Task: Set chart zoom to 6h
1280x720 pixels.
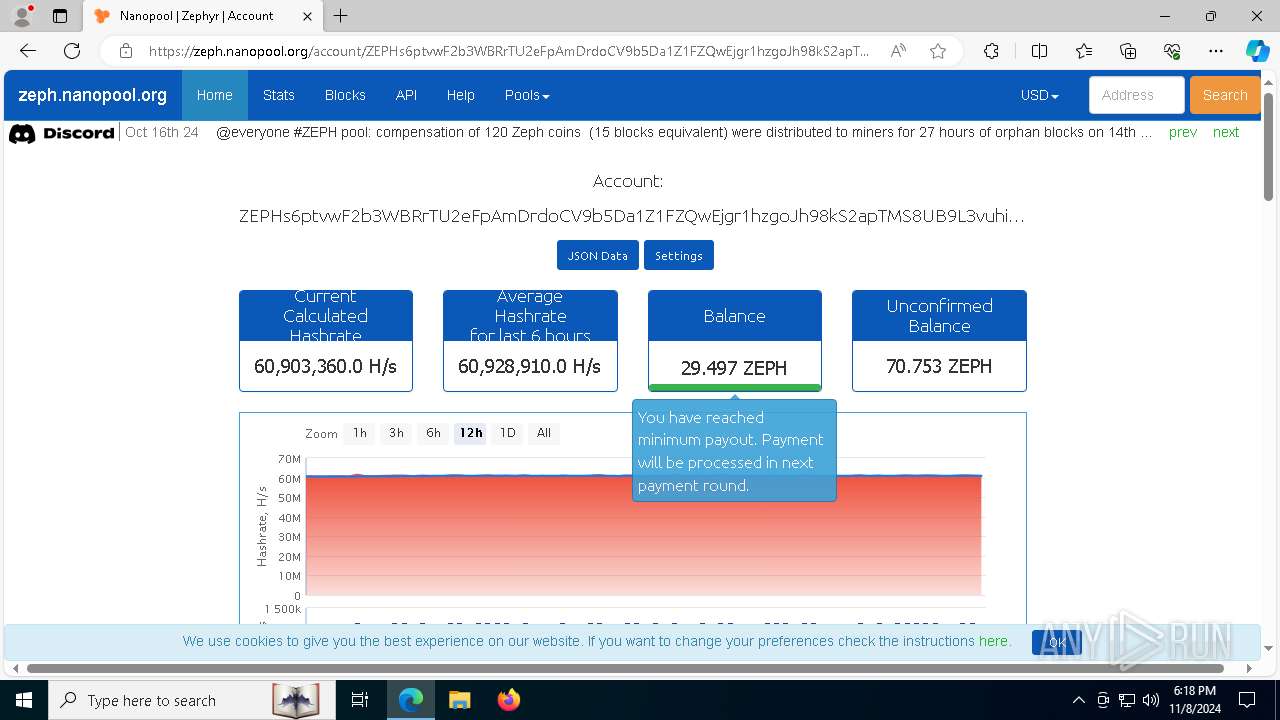Action: coord(433,433)
